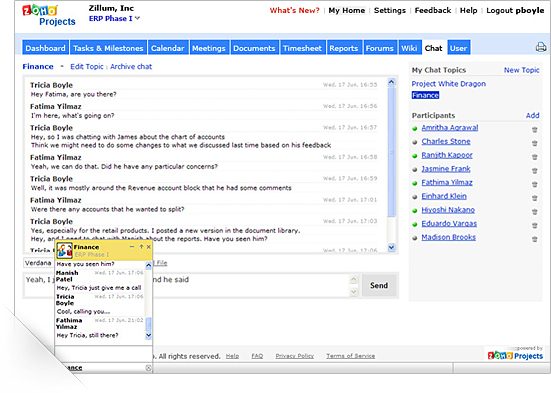Click the footer FAQ link
The width and height of the screenshot is (551, 393).
[x=257, y=356]
